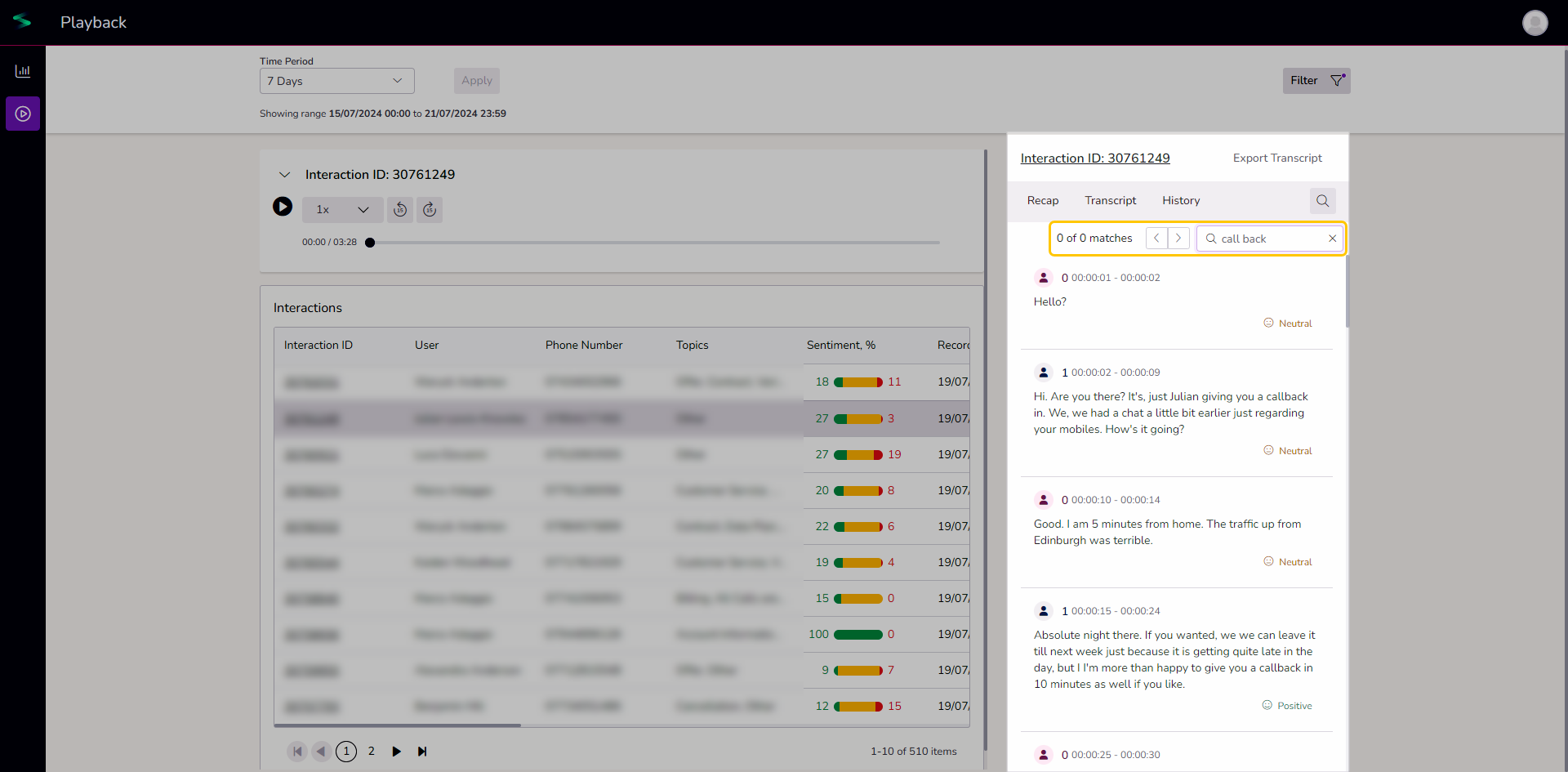Click the table horizontal scrollbar
1568x772 pixels.
[x=398, y=725]
